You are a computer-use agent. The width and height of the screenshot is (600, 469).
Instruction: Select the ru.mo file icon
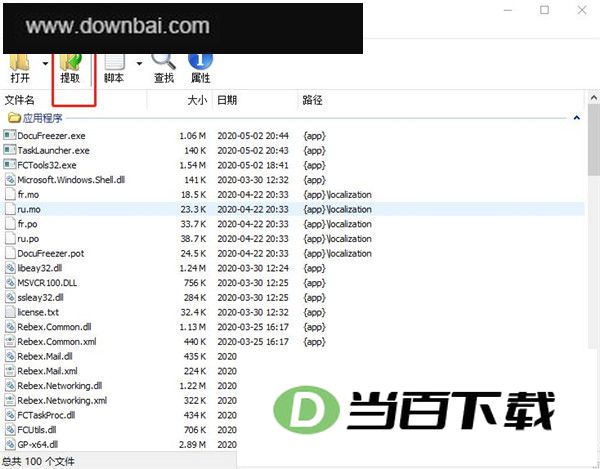[x=10, y=209]
